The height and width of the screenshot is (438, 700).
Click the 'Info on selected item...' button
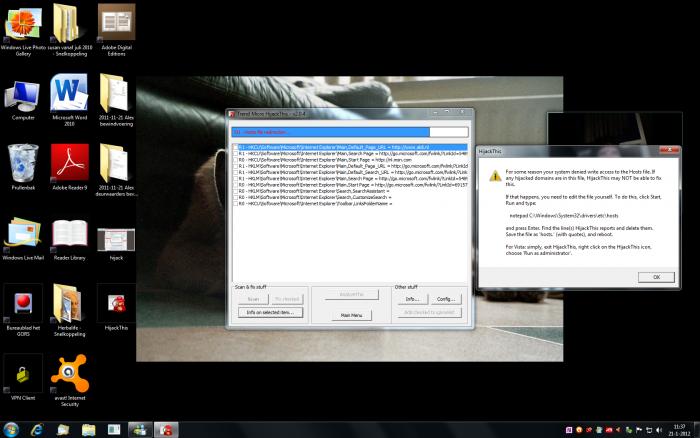tap(271, 312)
